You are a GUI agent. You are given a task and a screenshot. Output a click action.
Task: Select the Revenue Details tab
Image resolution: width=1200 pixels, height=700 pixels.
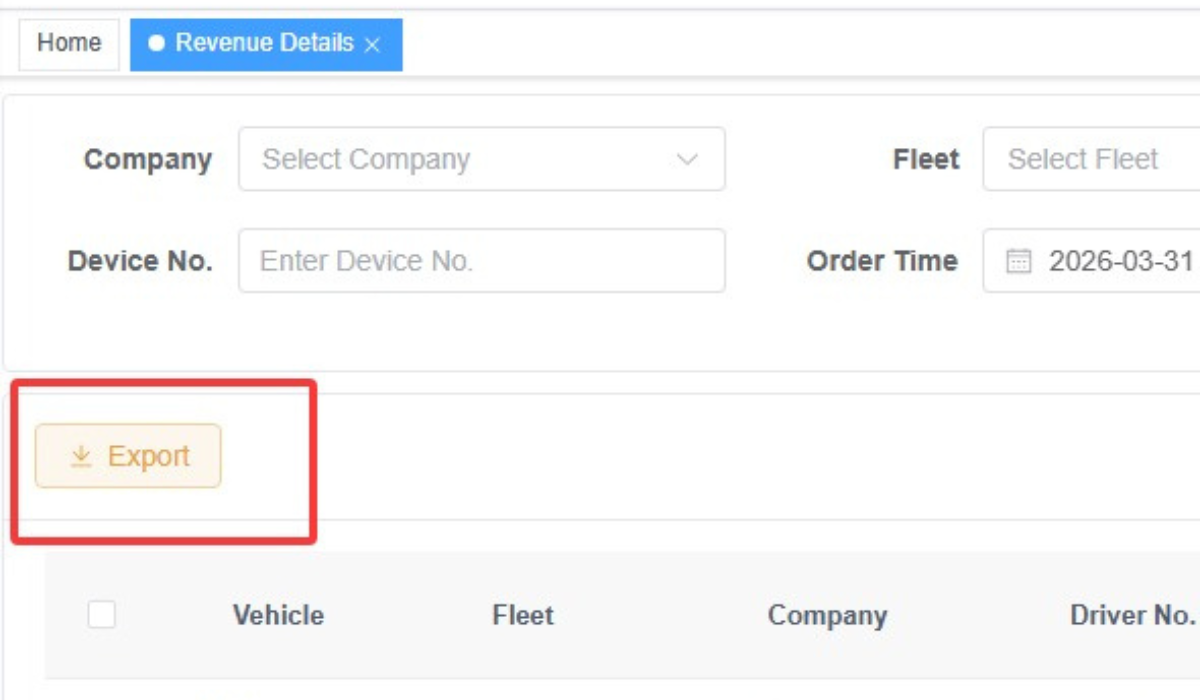coord(266,44)
